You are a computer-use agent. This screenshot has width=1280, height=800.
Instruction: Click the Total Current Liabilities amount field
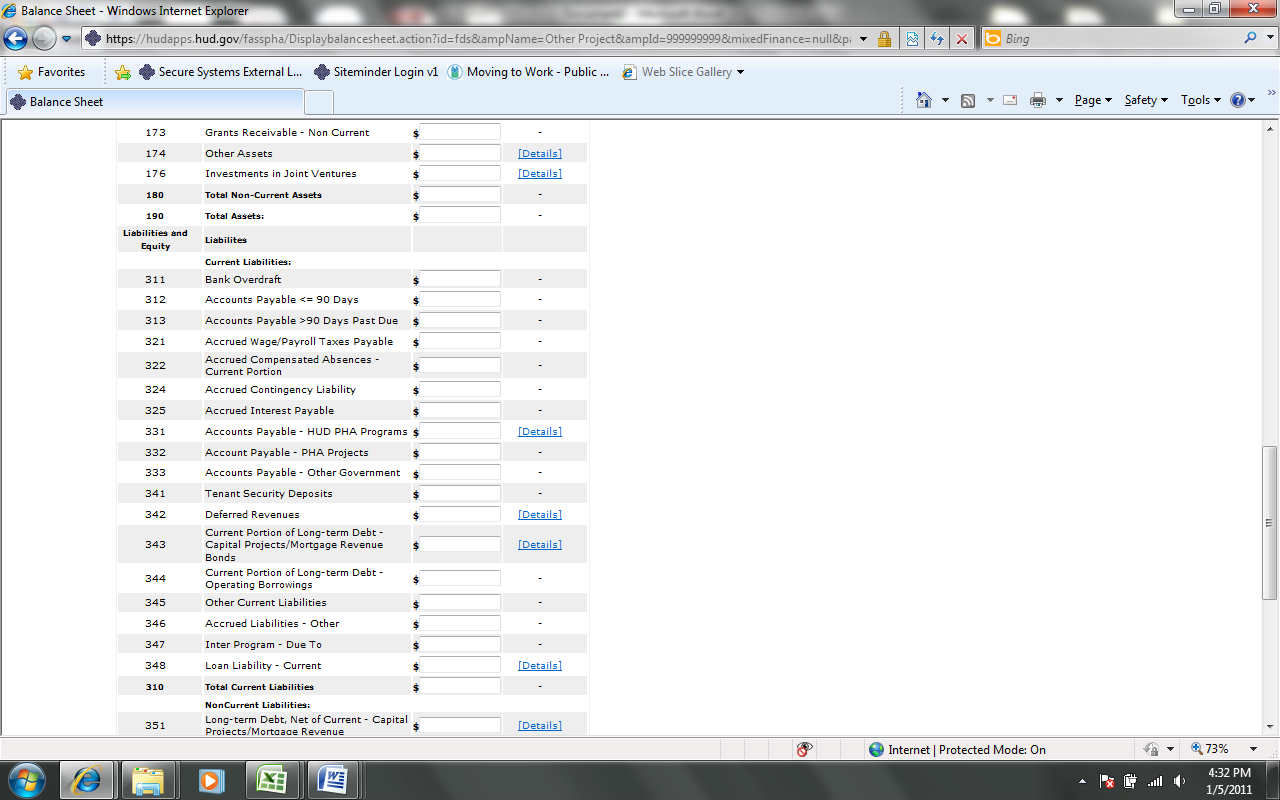coord(460,686)
